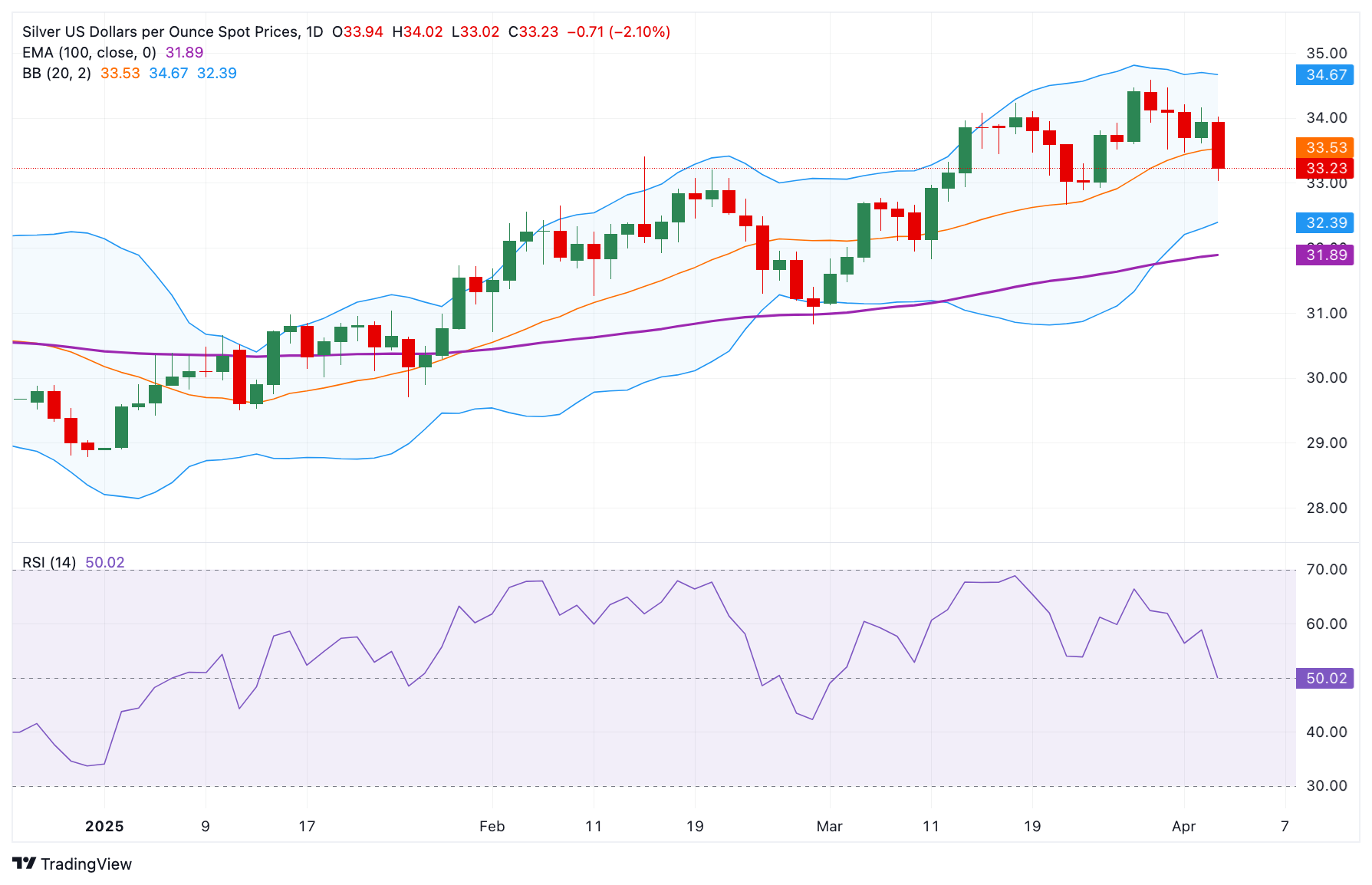Click the purple 31.89 EMA price tag
The height and width of the screenshot is (885, 1372).
[1326, 255]
